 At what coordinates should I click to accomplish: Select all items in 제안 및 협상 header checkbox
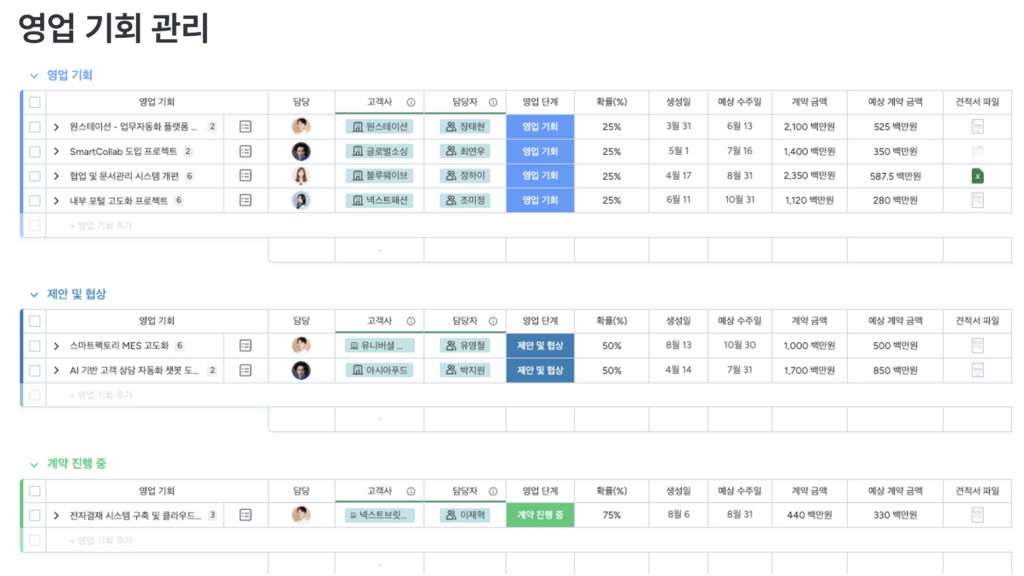[35, 321]
